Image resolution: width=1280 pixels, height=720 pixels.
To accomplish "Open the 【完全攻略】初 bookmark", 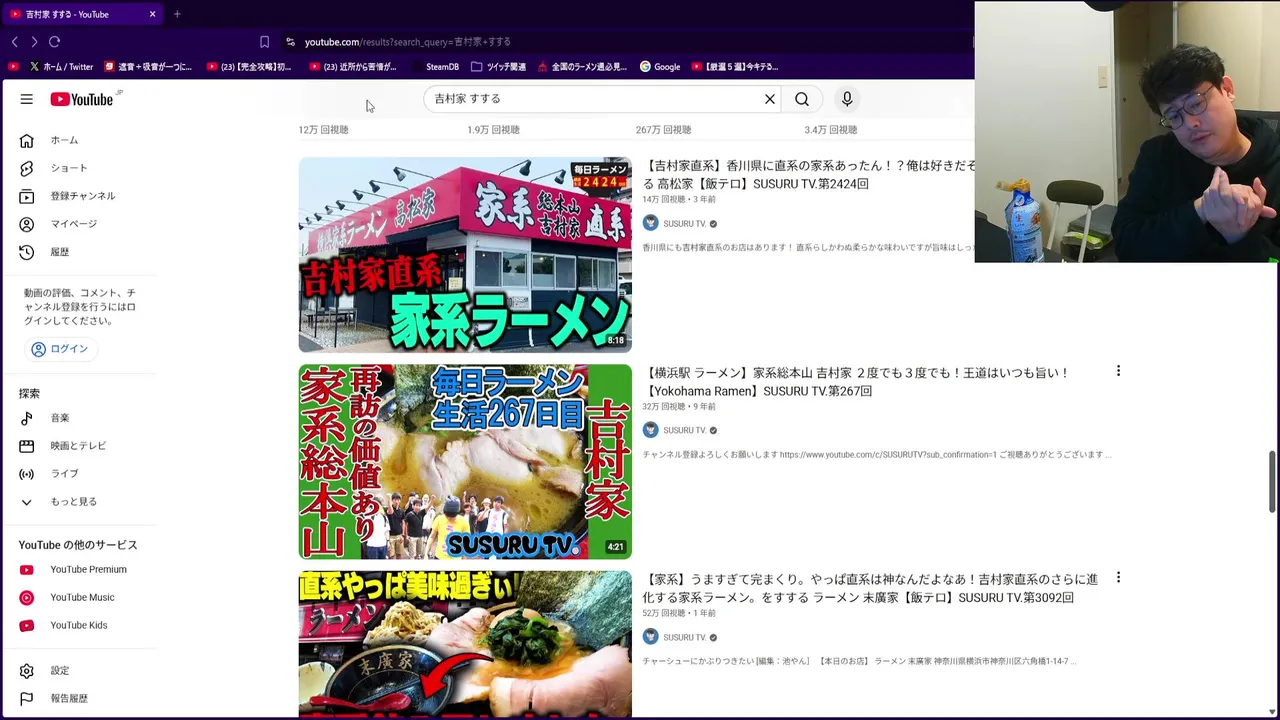I will [x=249, y=67].
